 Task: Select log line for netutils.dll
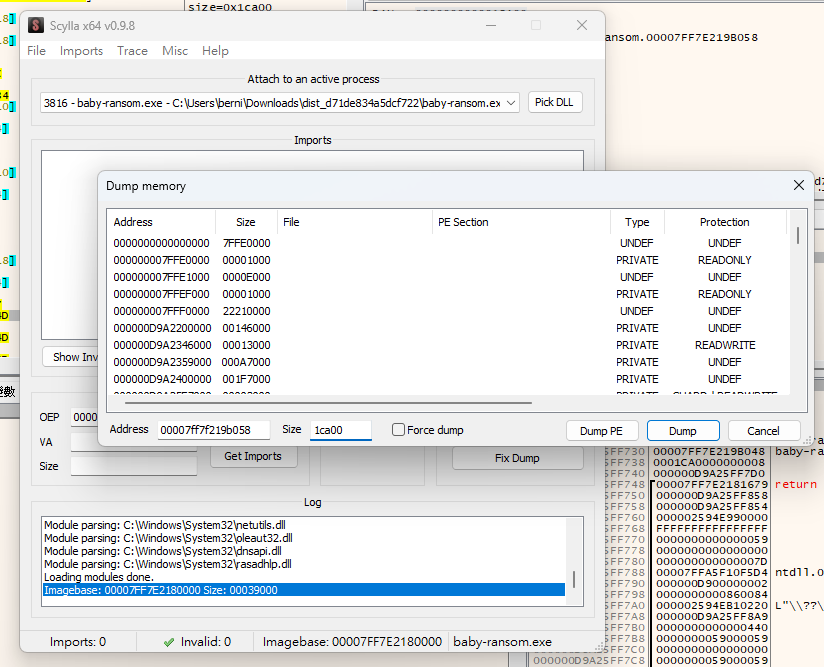(165, 525)
